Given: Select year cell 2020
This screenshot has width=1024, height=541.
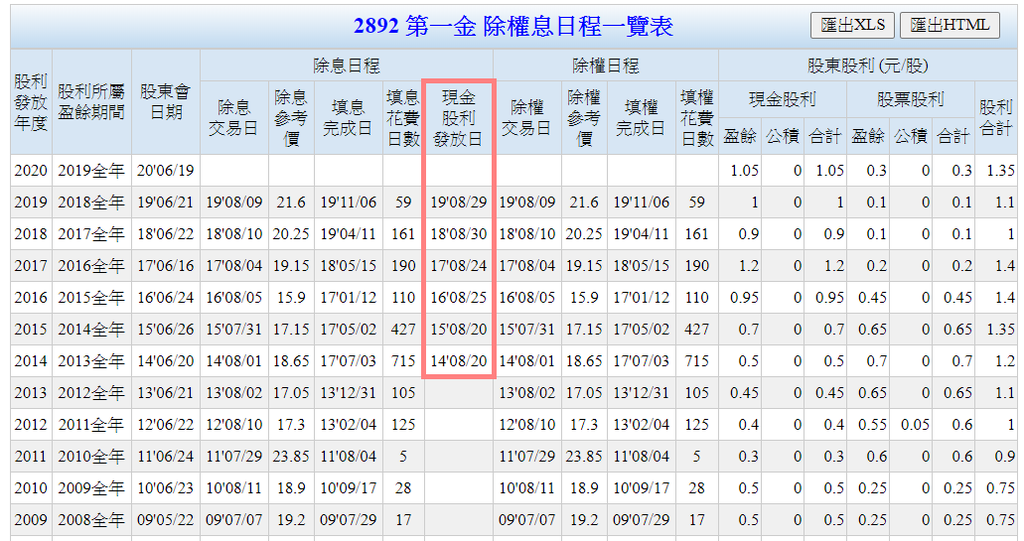Looking at the screenshot, I should [31, 171].
